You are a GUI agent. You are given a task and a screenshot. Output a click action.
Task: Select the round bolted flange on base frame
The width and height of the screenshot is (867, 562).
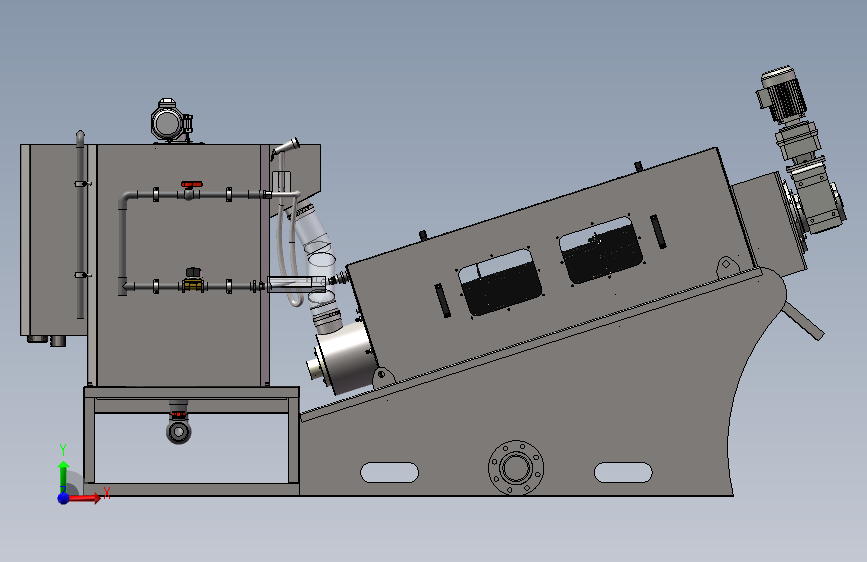click(516, 467)
